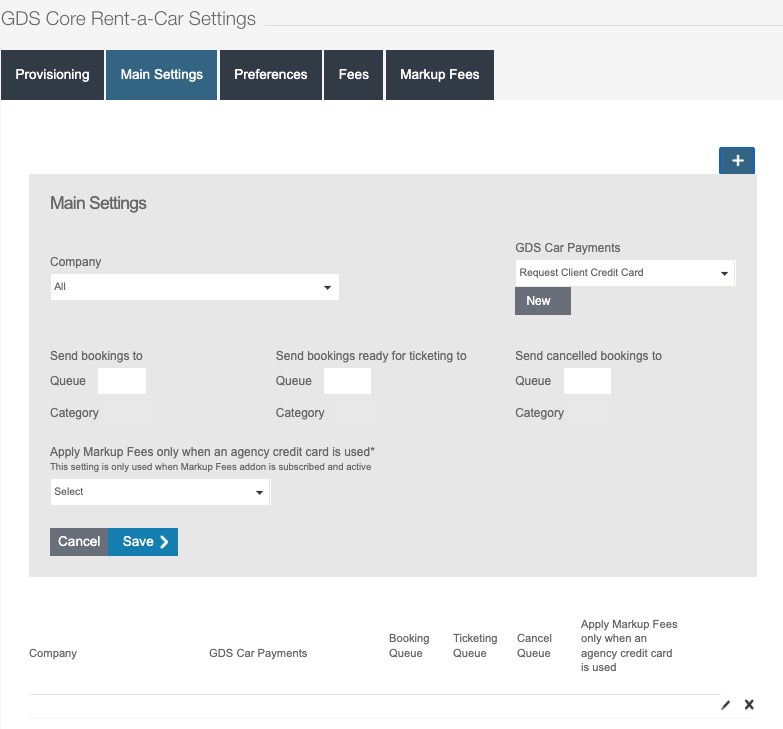This screenshot has height=729, width=783.
Task: Click the Save button
Action: pos(143,542)
